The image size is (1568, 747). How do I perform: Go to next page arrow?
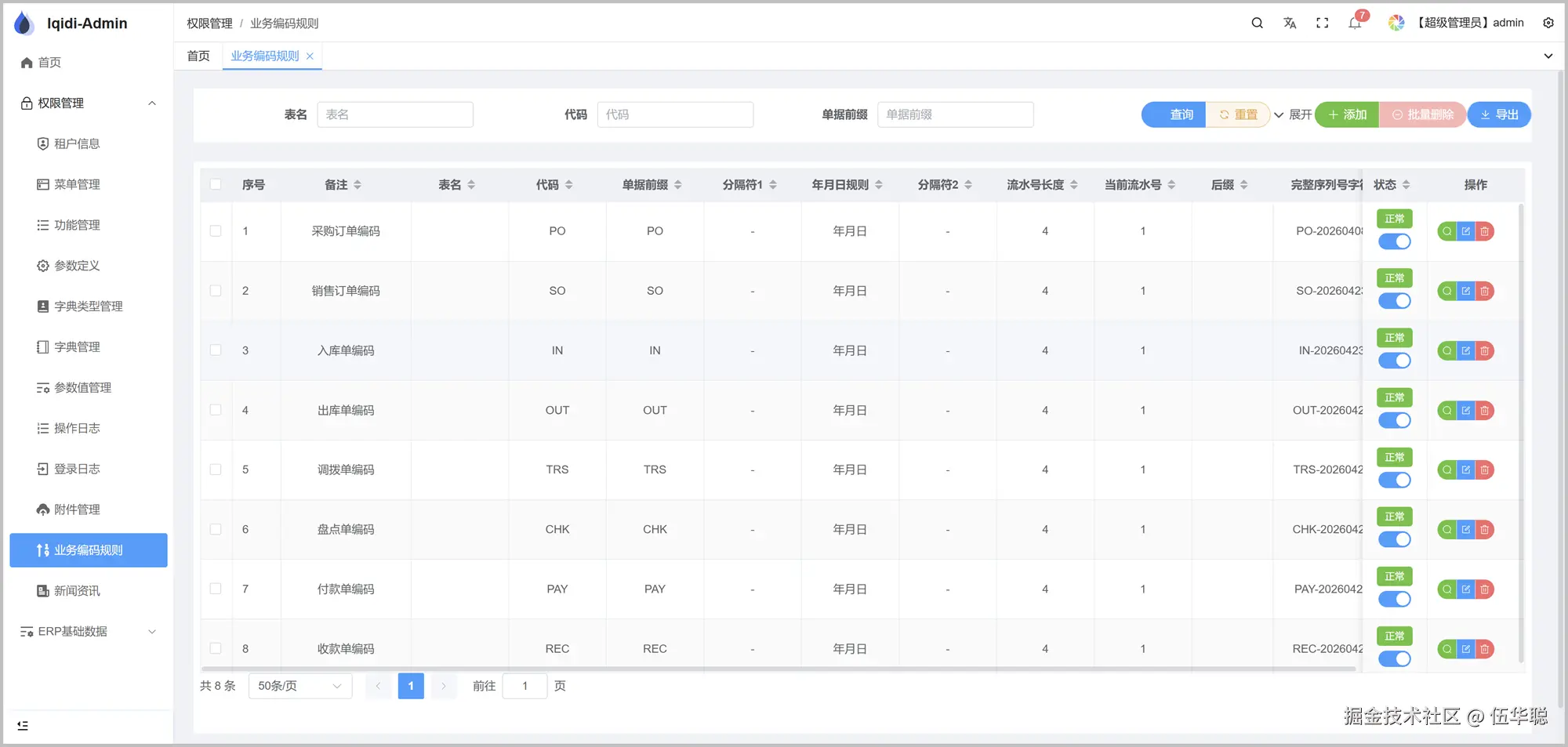(x=444, y=686)
